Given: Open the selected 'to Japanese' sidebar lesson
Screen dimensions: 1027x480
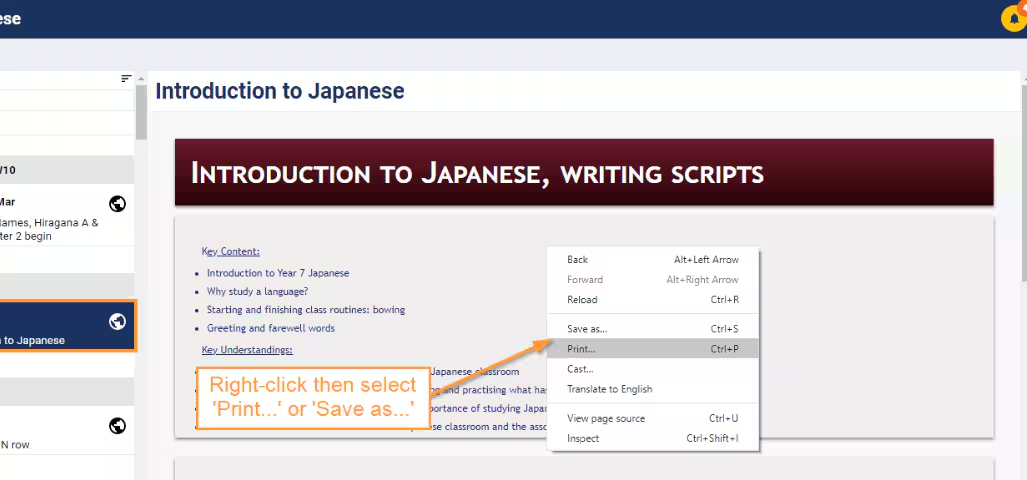Looking at the screenshot, I should 67,325.
